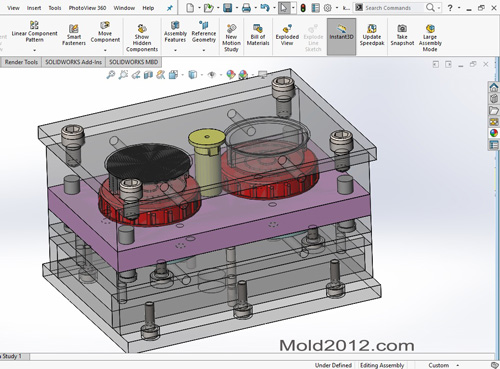
Task: Open the Smart Fasteners tool
Action: tap(74, 34)
